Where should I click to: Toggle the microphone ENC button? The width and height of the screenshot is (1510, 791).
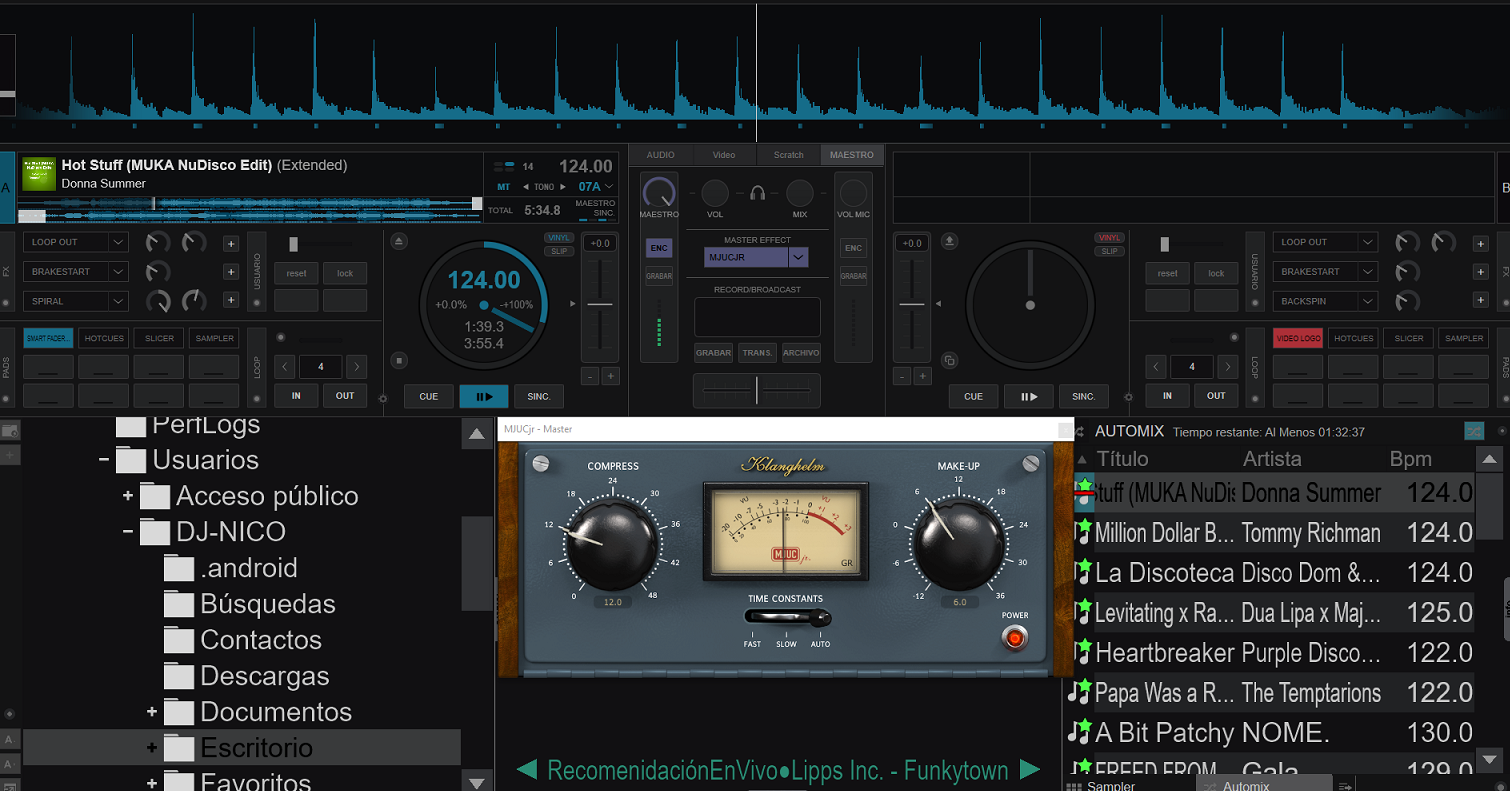click(853, 248)
